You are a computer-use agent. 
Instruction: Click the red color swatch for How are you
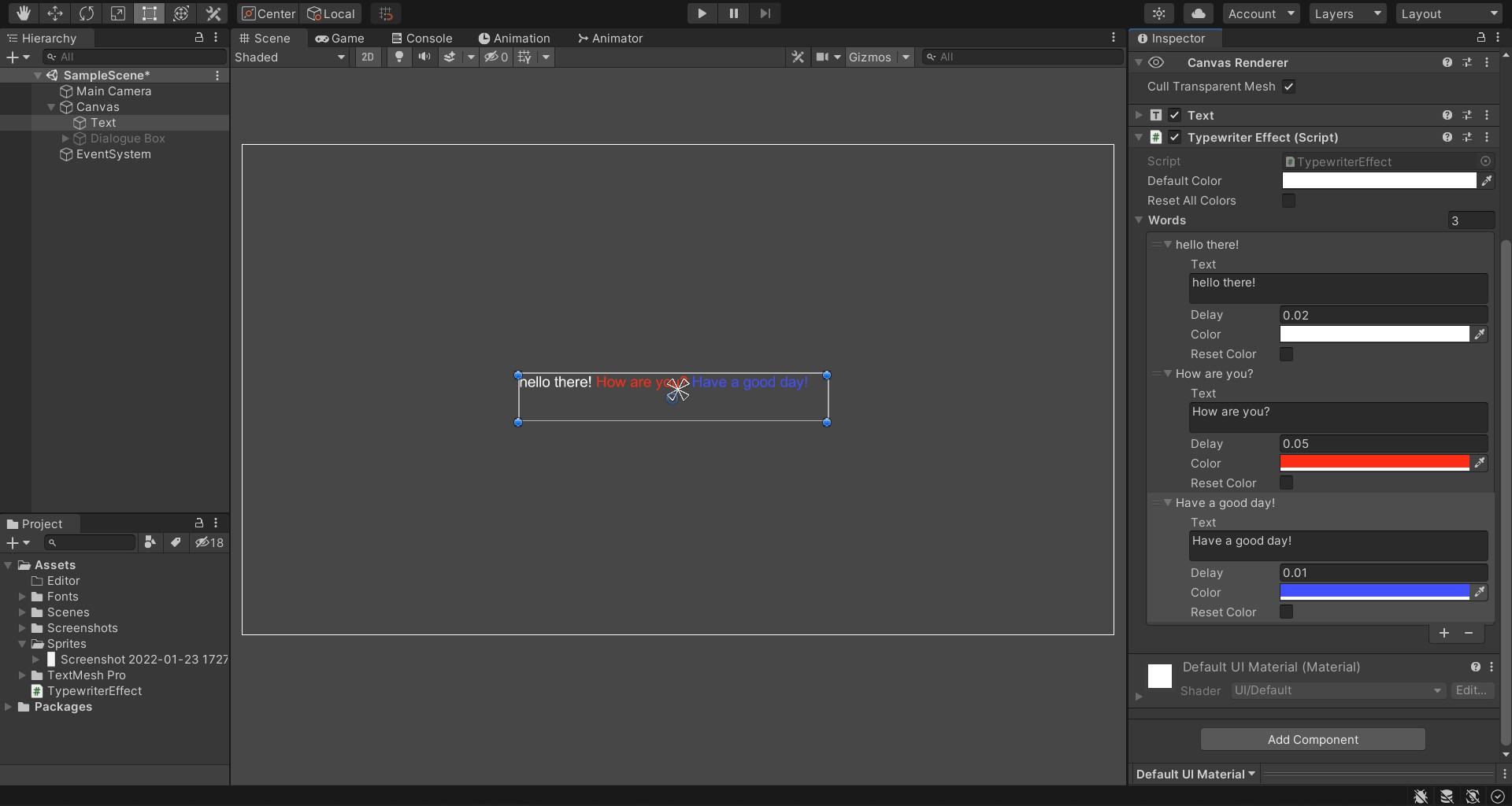point(1373,463)
